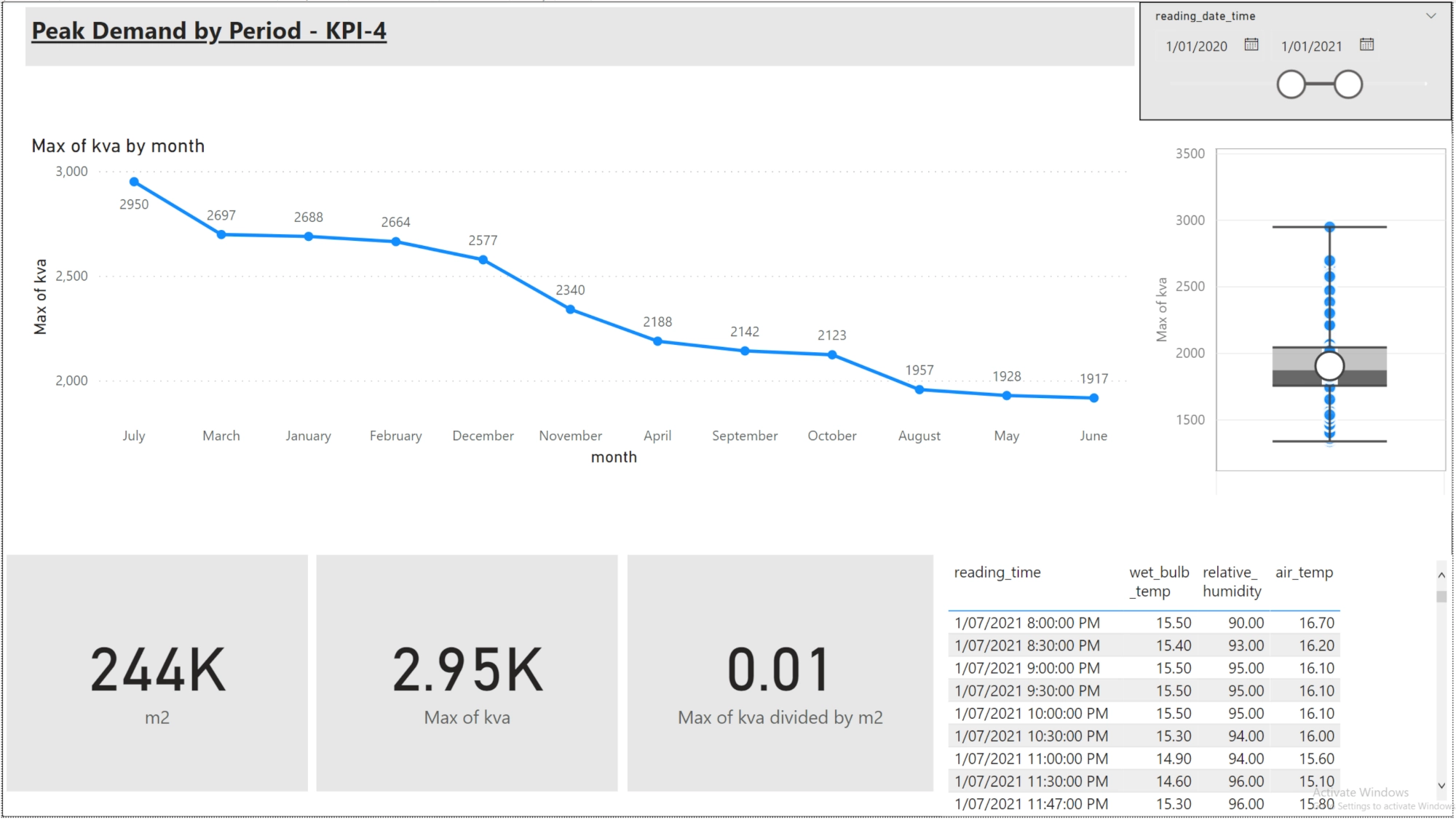Sort table by relative_humidity column header
This screenshot has height=820, width=1456.
click(x=1232, y=582)
